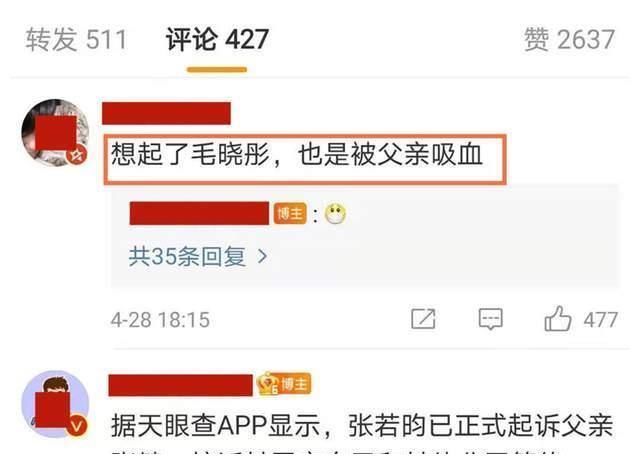Viewport: 640px width, 464px height.
Task: Open the blogger name in the reply box
Action: 199,213
